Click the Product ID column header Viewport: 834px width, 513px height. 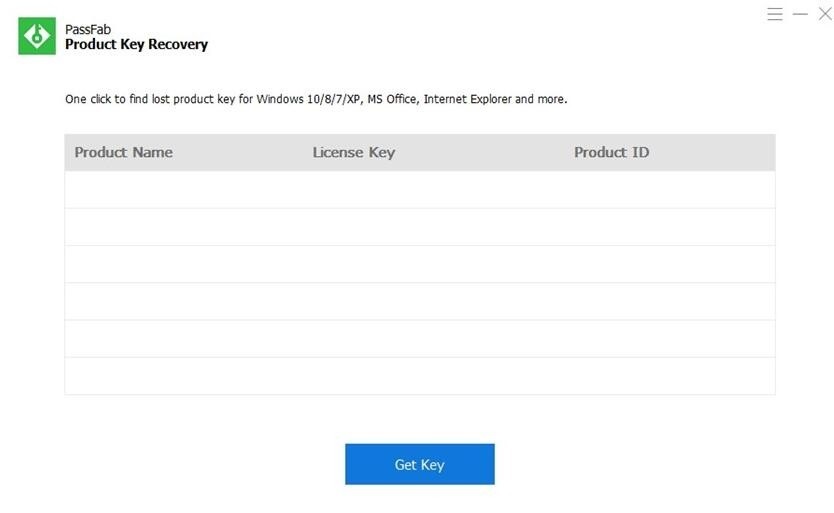click(611, 152)
